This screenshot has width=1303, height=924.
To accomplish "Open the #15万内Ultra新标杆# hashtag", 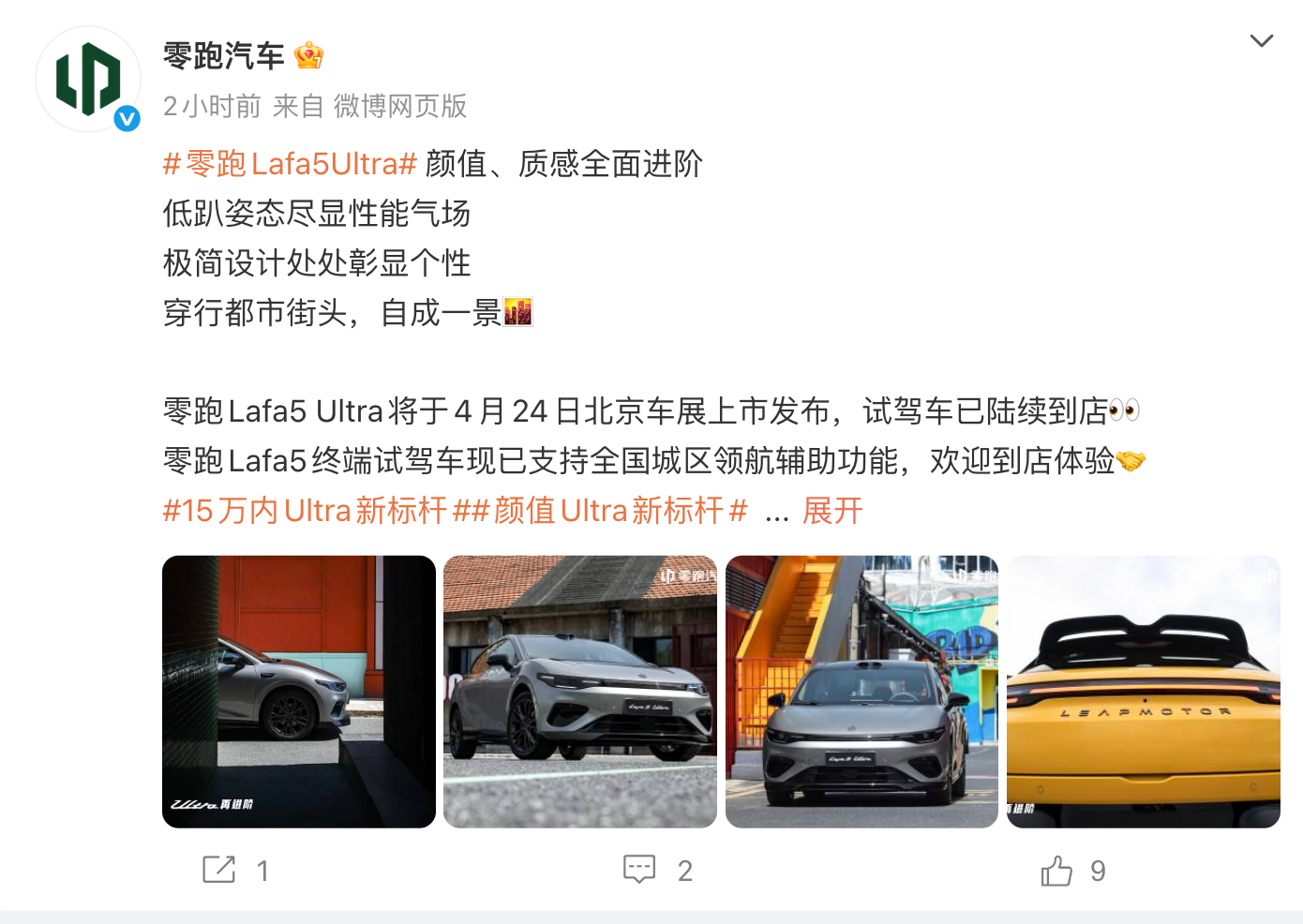I will click(x=306, y=511).
